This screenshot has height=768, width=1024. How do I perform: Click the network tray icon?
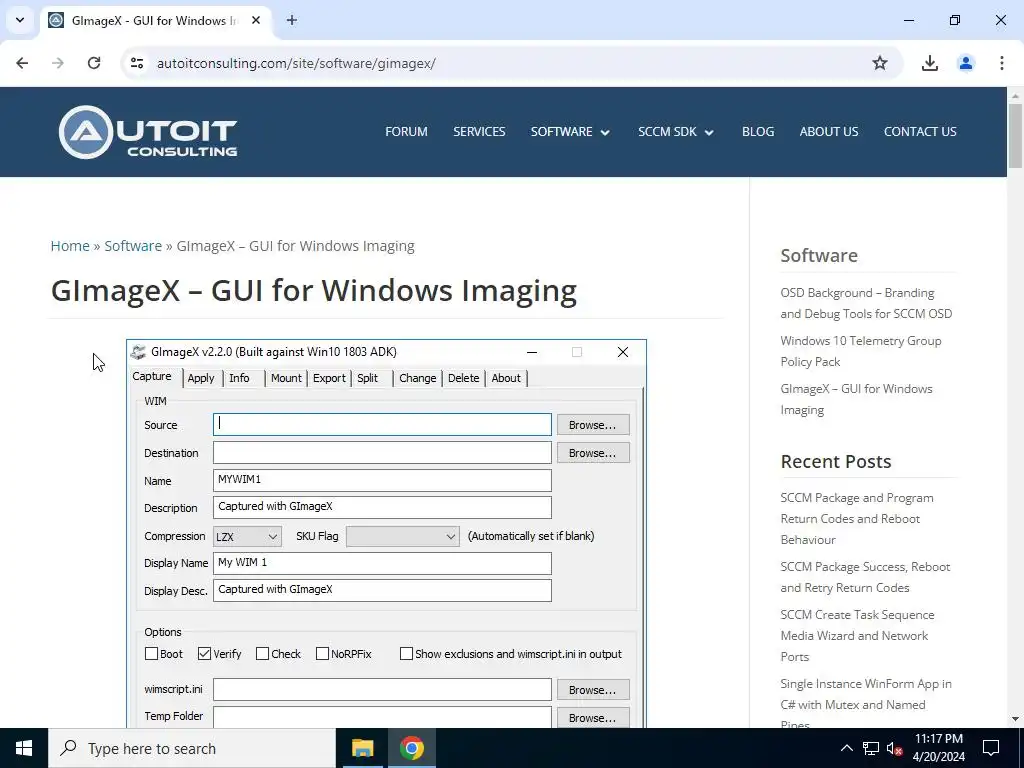(871, 748)
